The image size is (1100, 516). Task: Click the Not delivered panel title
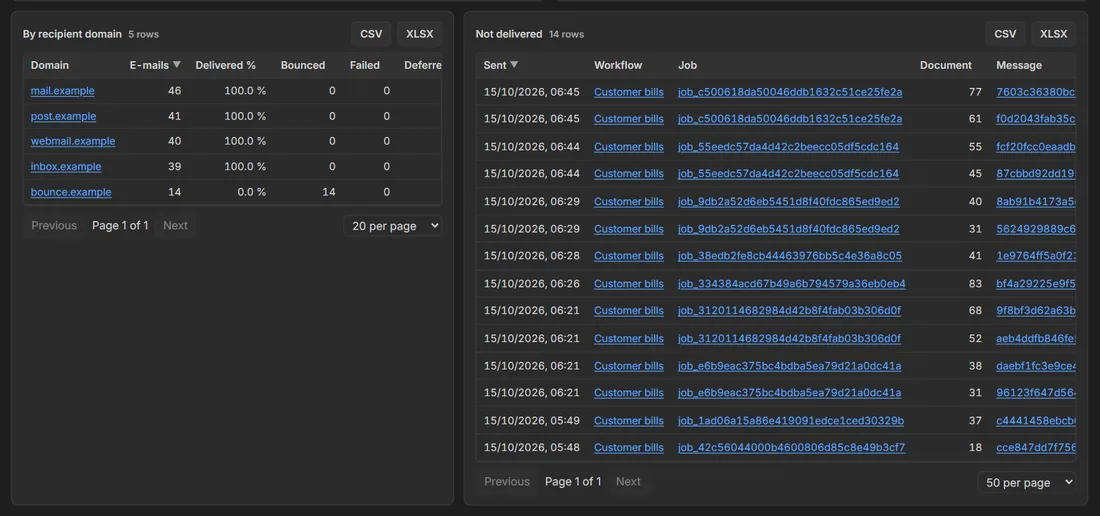click(x=509, y=34)
